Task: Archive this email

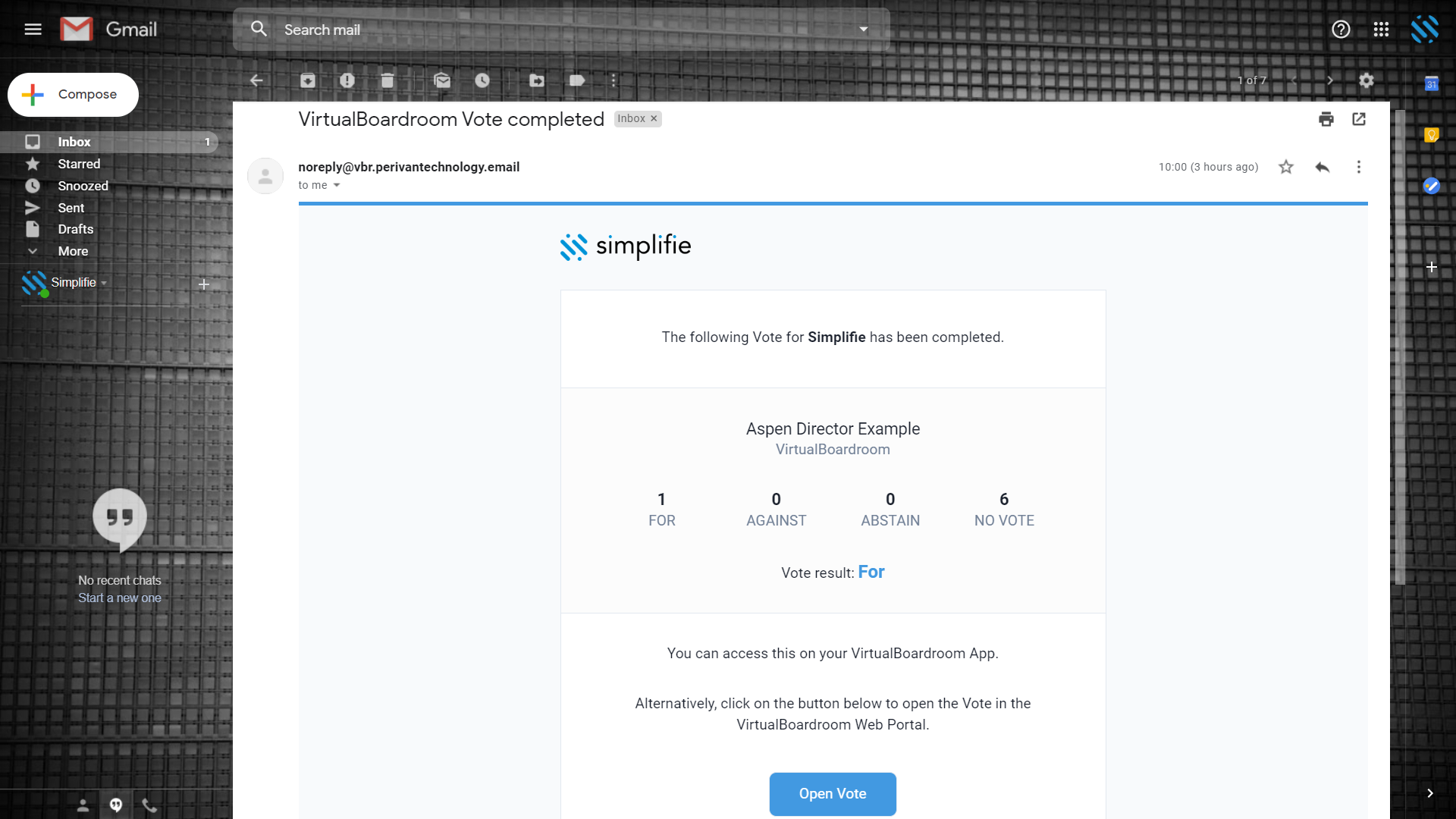Action: [308, 80]
